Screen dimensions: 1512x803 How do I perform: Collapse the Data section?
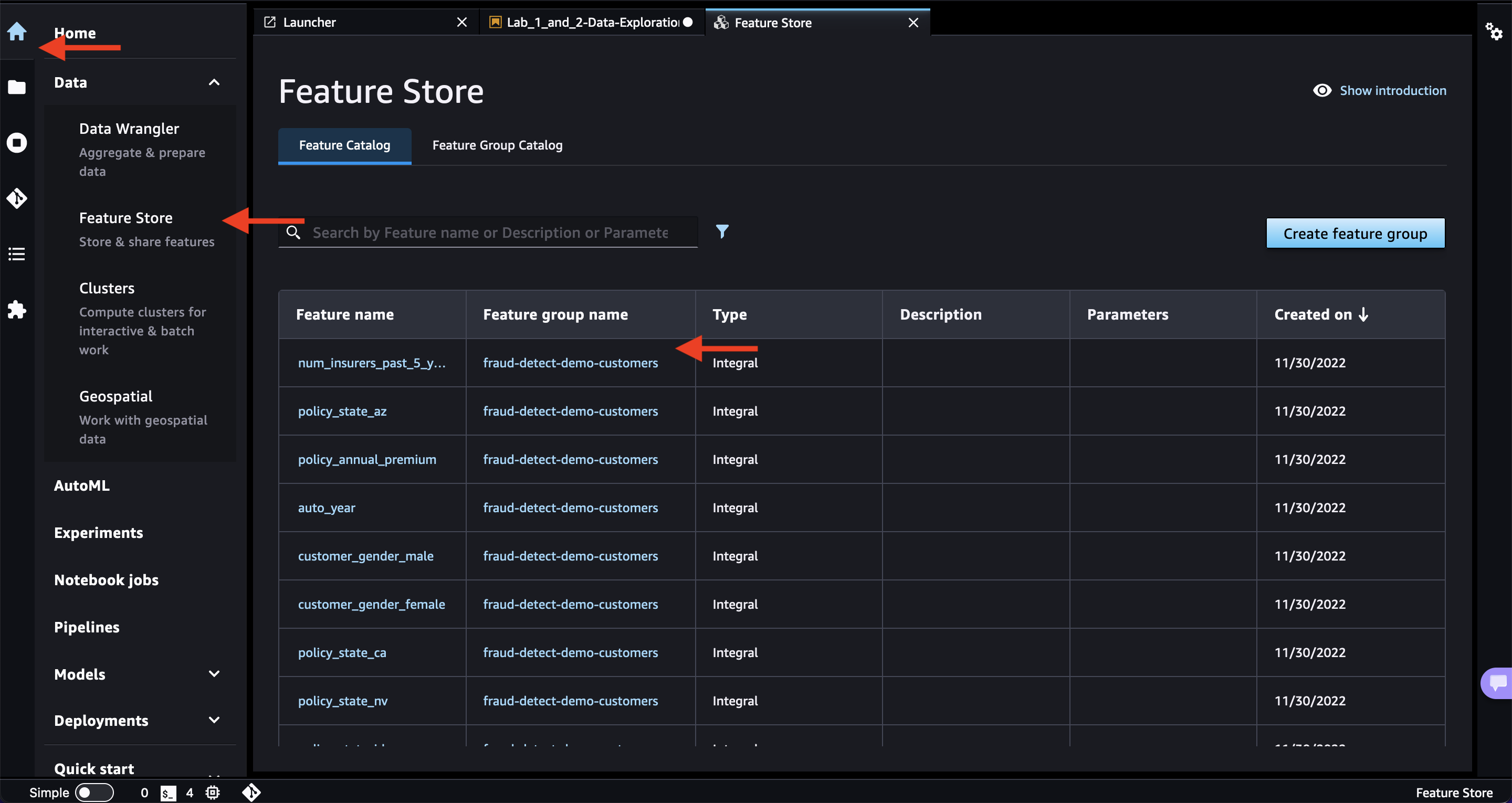point(214,82)
